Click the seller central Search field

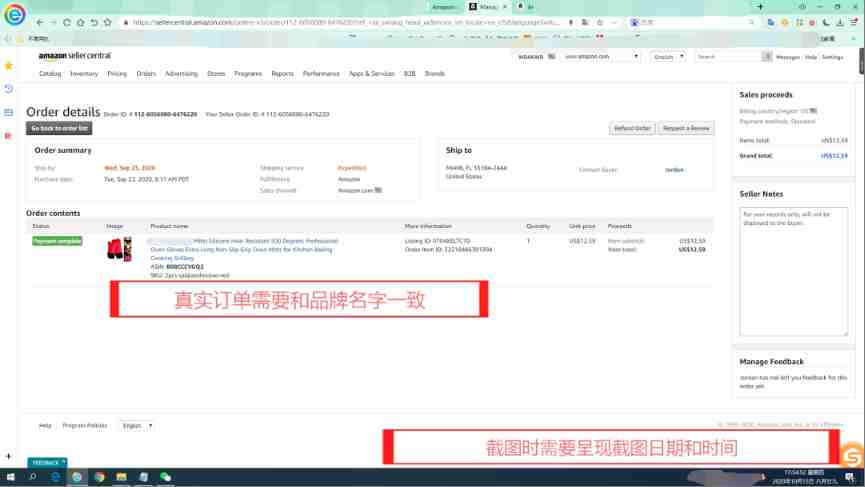pyautogui.click(x=728, y=57)
